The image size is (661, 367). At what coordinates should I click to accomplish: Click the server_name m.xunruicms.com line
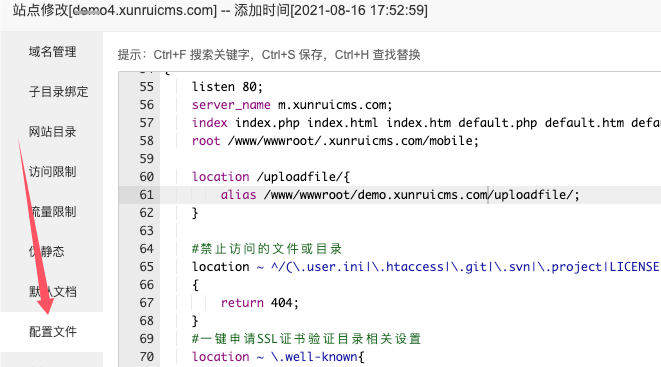[292, 105]
